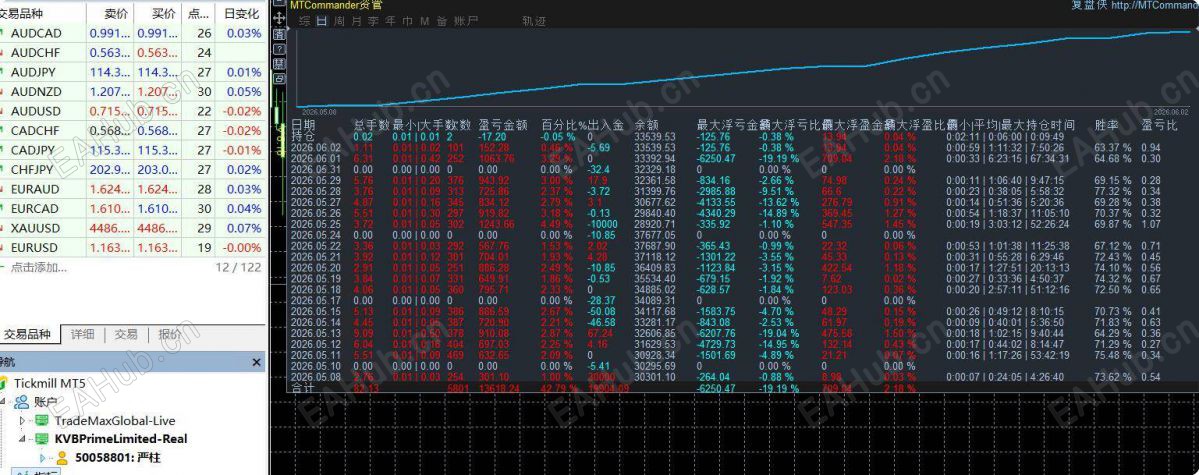This screenshot has width=1199, height=475.
Task: Click the 余额 column header
Action: 646,125
